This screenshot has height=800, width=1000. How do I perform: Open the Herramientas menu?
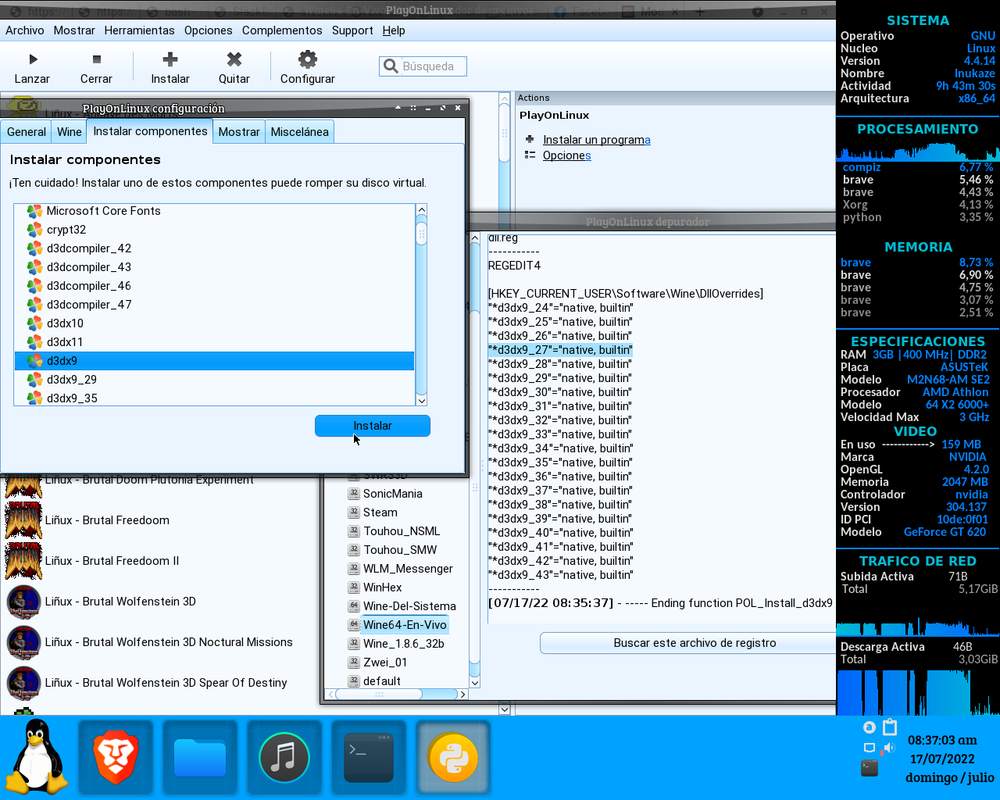point(139,30)
